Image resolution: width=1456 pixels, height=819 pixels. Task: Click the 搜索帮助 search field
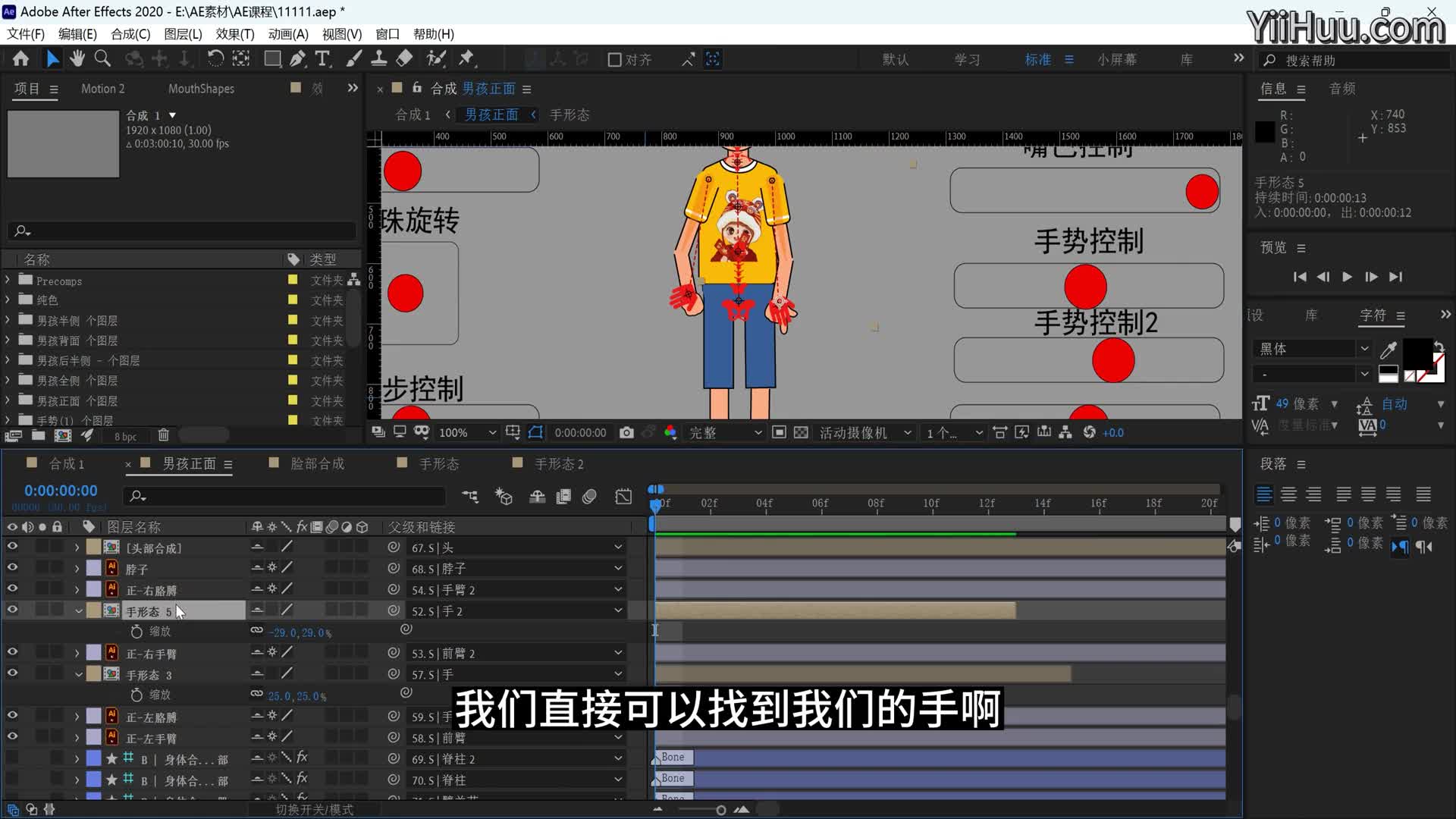(1355, 60)
